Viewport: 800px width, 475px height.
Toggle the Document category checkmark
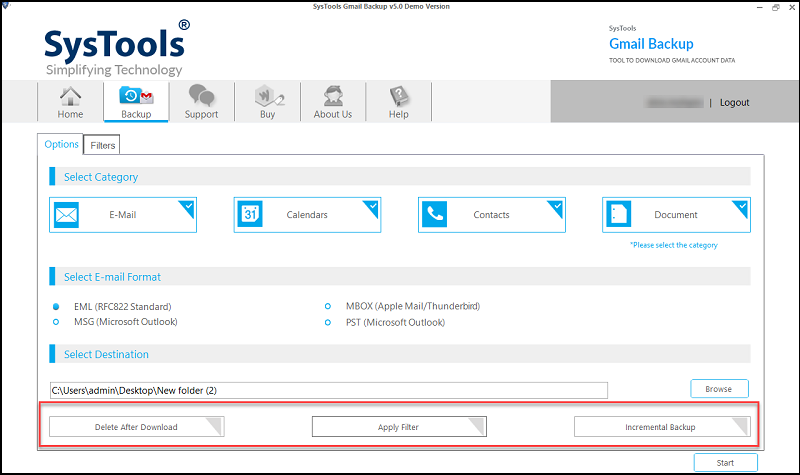coord(742,207)
